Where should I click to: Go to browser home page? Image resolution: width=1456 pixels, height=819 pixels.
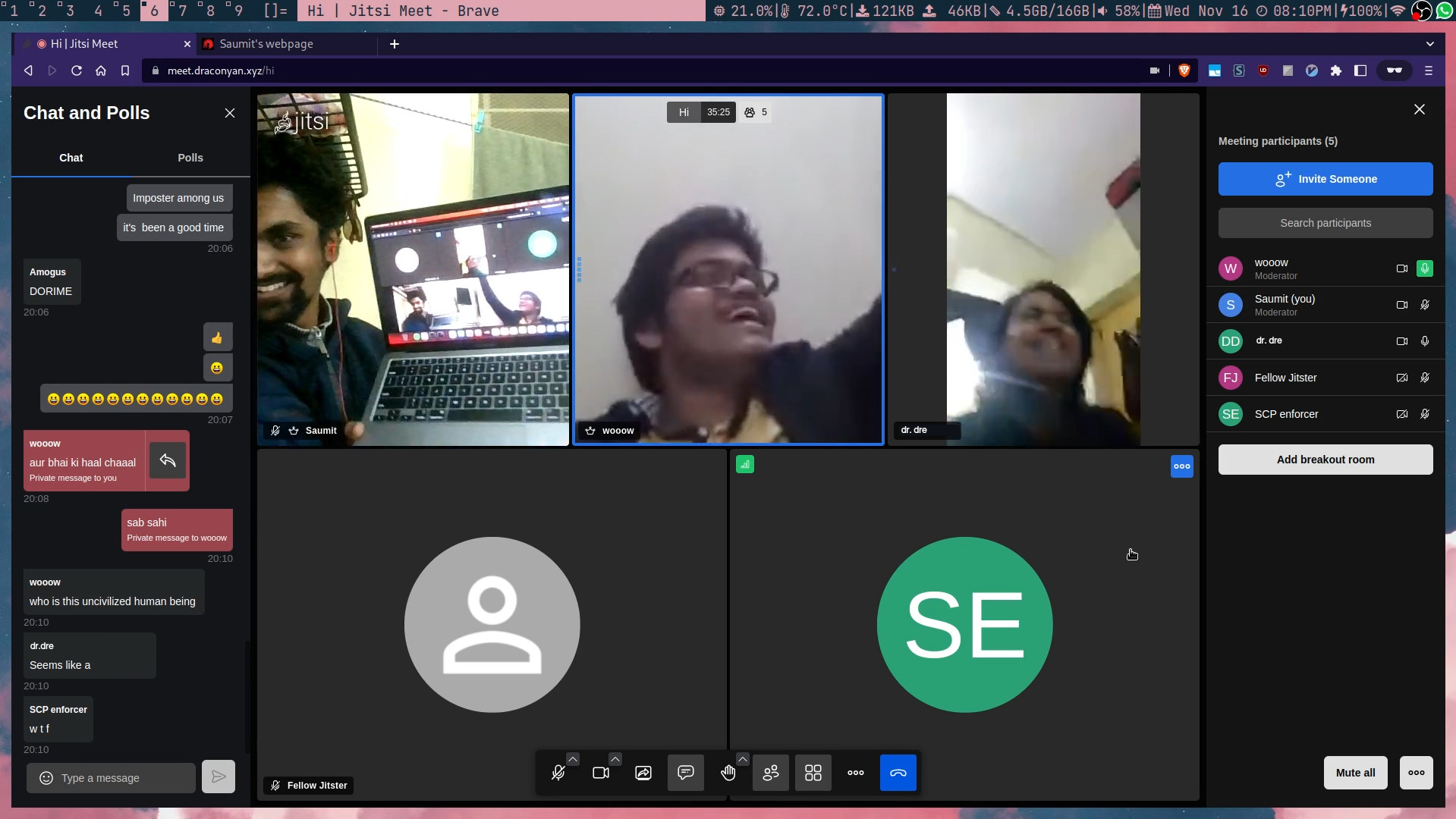click(101, 71)
